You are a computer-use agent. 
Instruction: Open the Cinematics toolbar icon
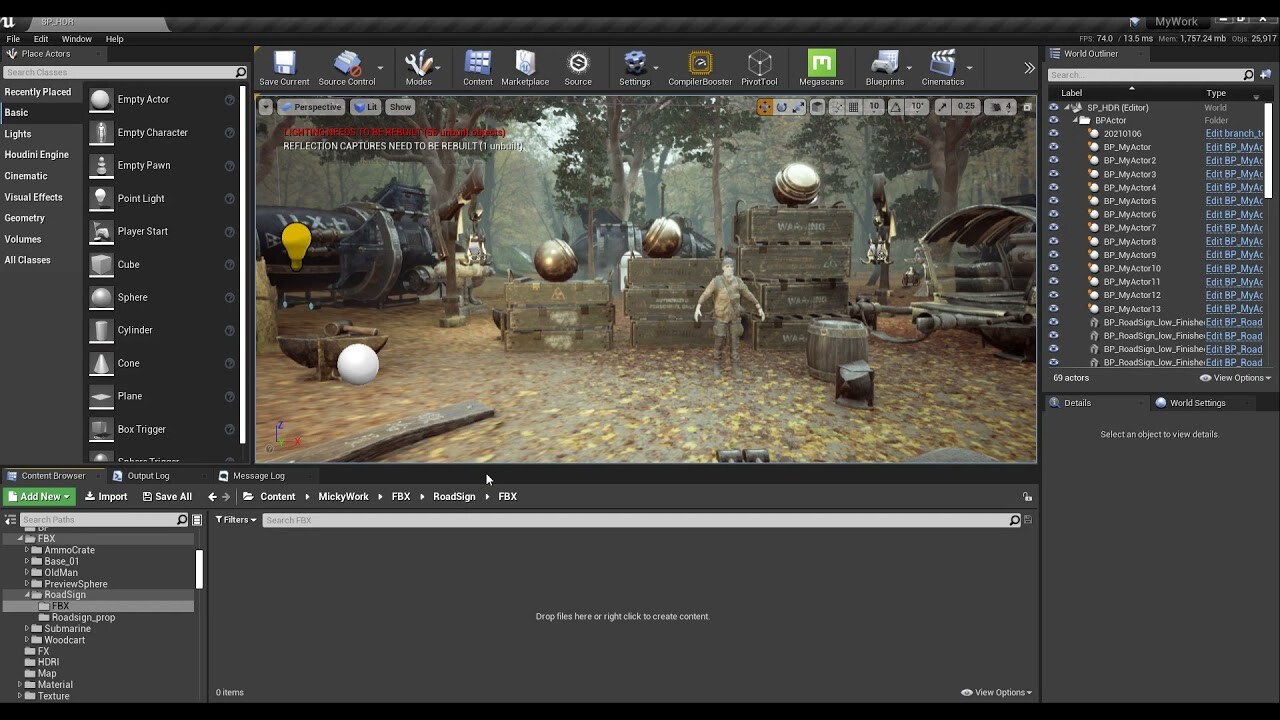tap(942, 68)
